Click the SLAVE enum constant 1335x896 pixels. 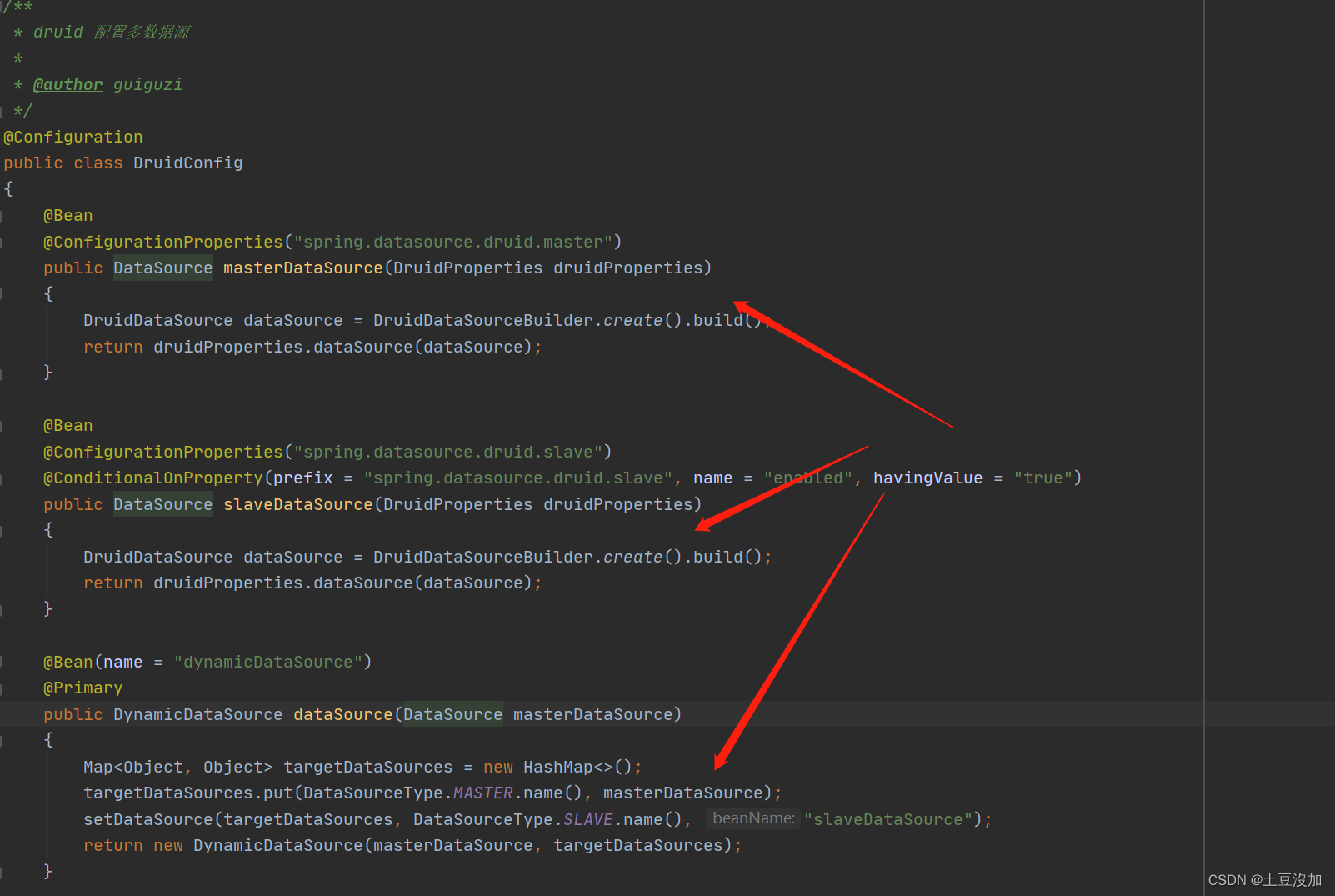click(x=588, y=819)
